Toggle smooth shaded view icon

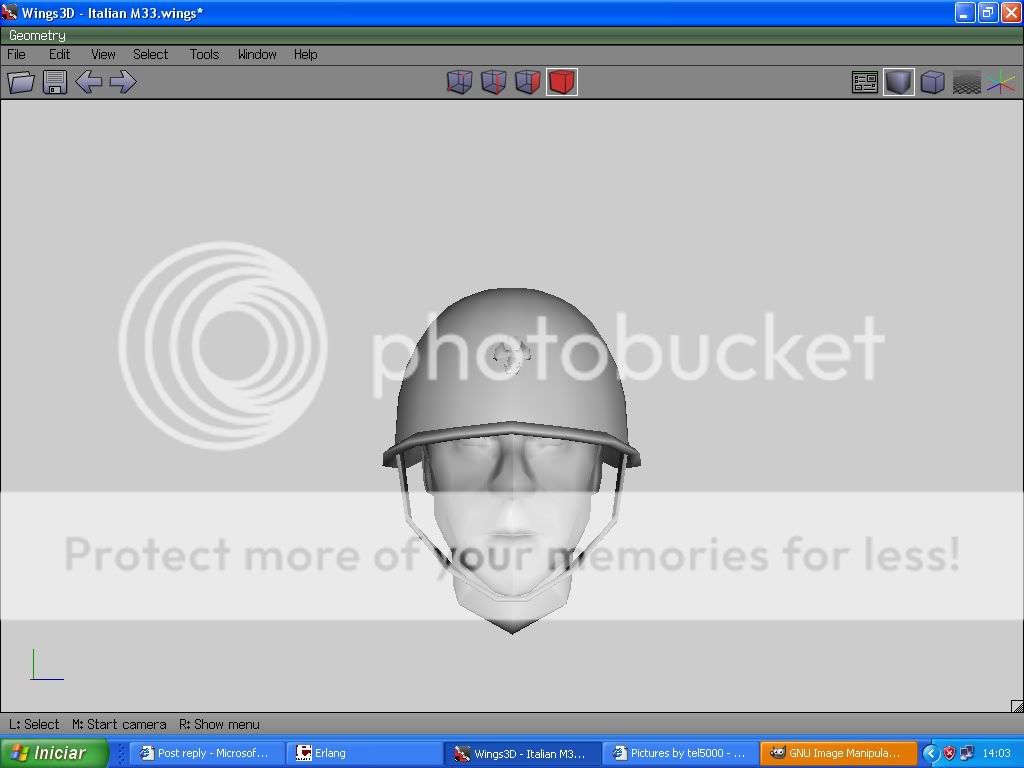(x=899, y=82)
